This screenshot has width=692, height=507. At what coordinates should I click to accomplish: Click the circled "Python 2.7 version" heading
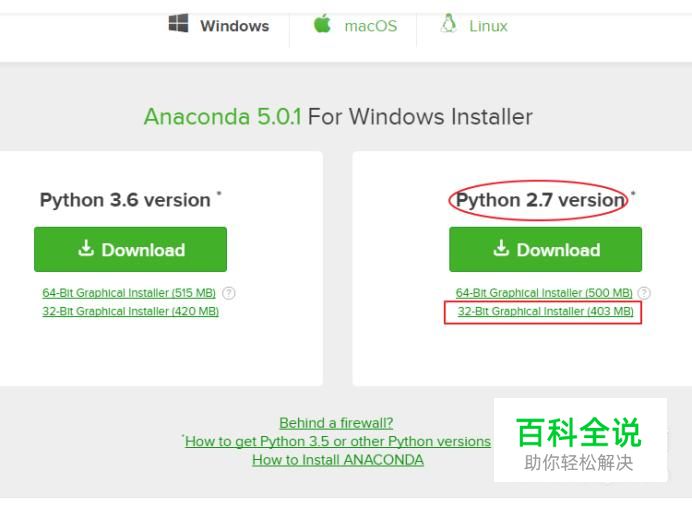[x=540, y=200]
